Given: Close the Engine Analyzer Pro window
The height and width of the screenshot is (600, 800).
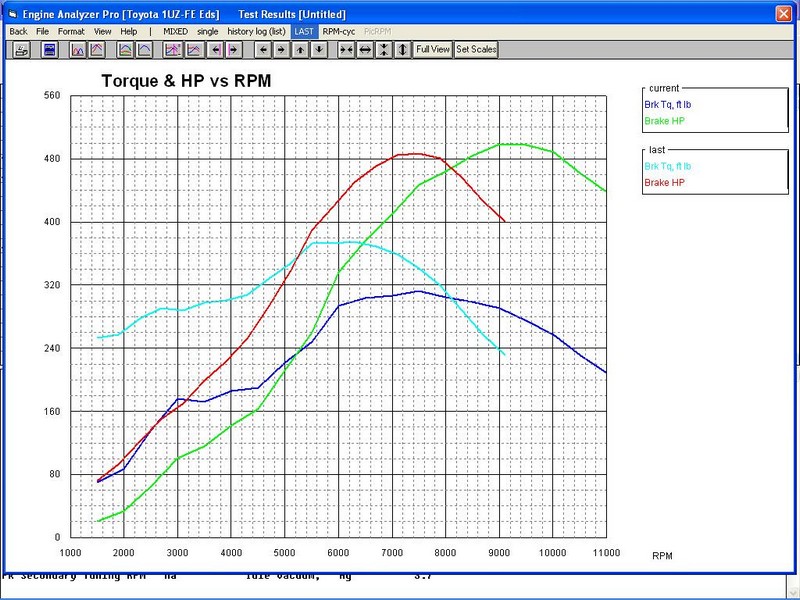Looking at the screenshot, I should [783, 14].
